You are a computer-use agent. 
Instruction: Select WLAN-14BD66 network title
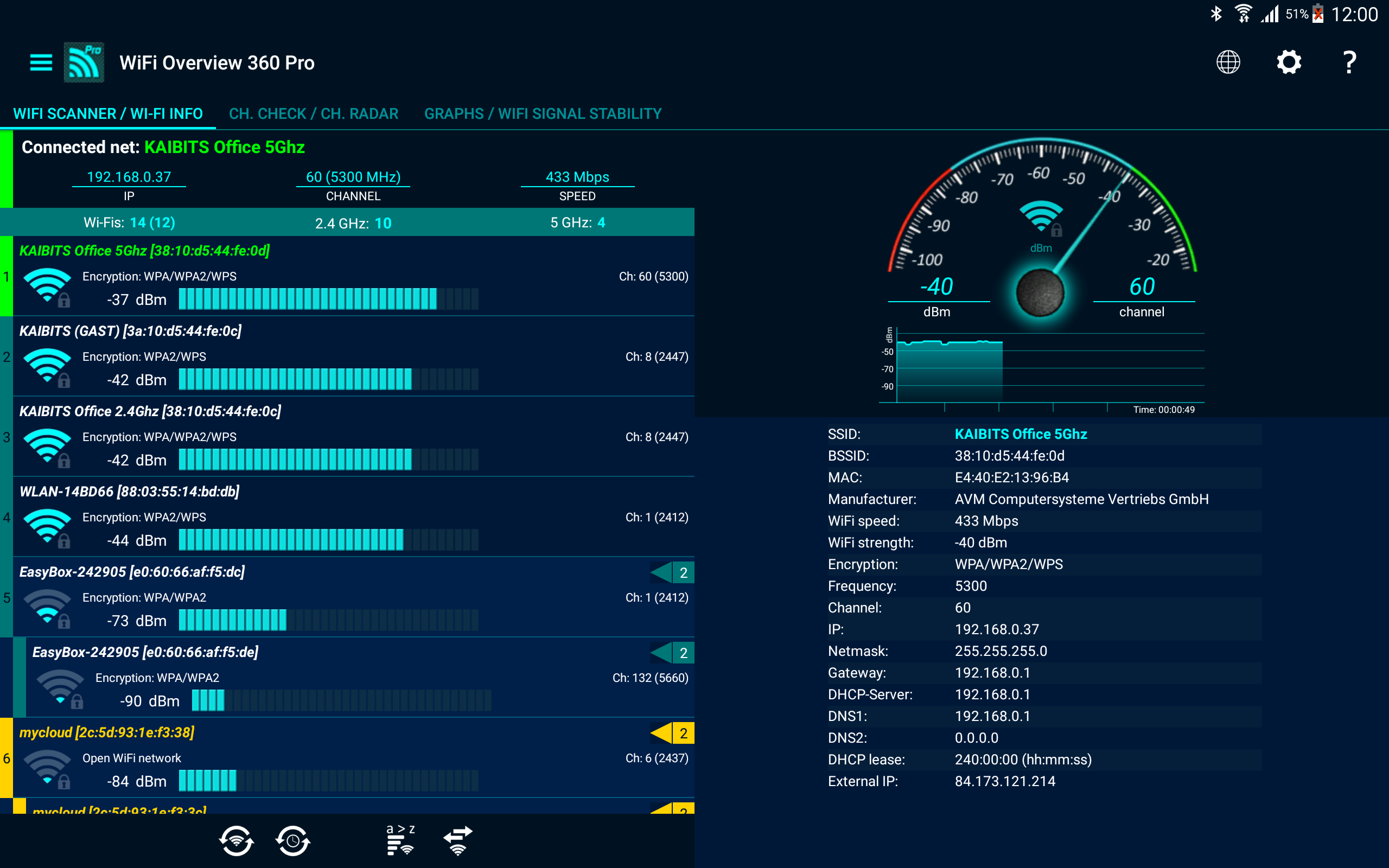tap(129, 492)
